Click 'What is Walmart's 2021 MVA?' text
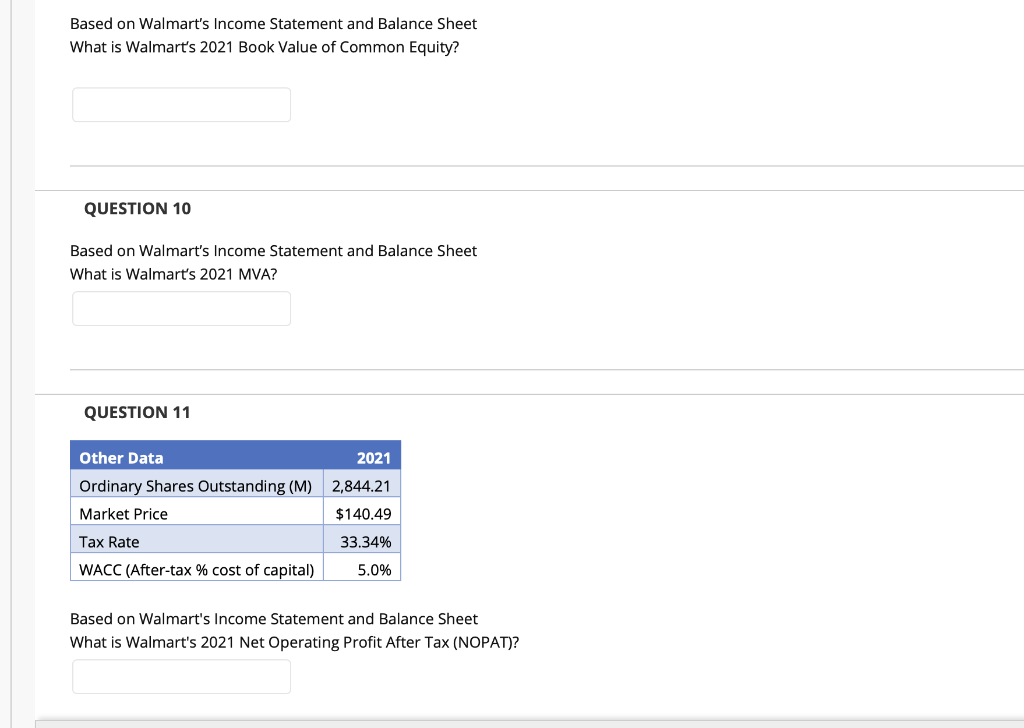 174,274
